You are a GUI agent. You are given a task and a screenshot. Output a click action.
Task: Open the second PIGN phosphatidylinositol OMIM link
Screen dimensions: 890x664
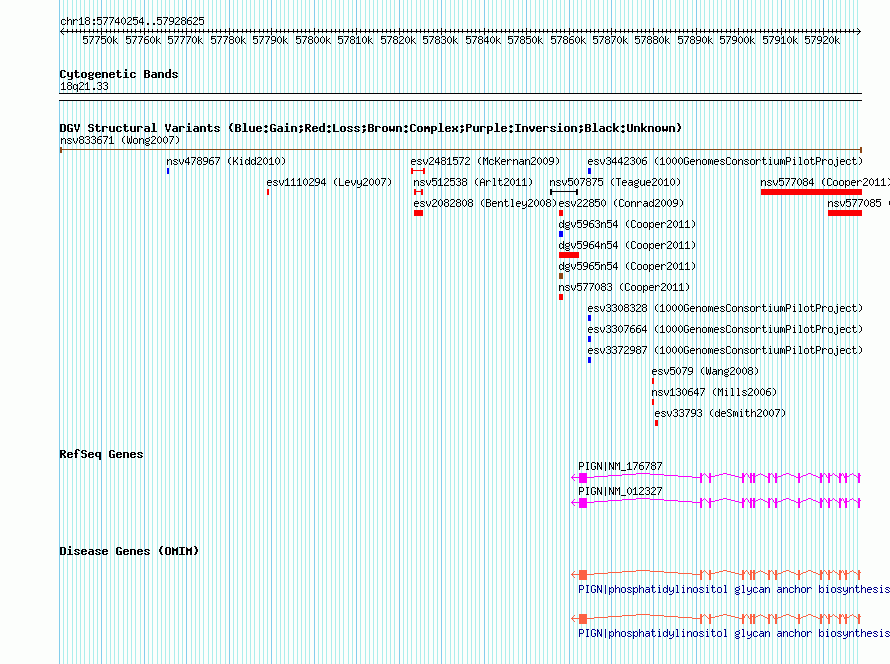(733, 633)
